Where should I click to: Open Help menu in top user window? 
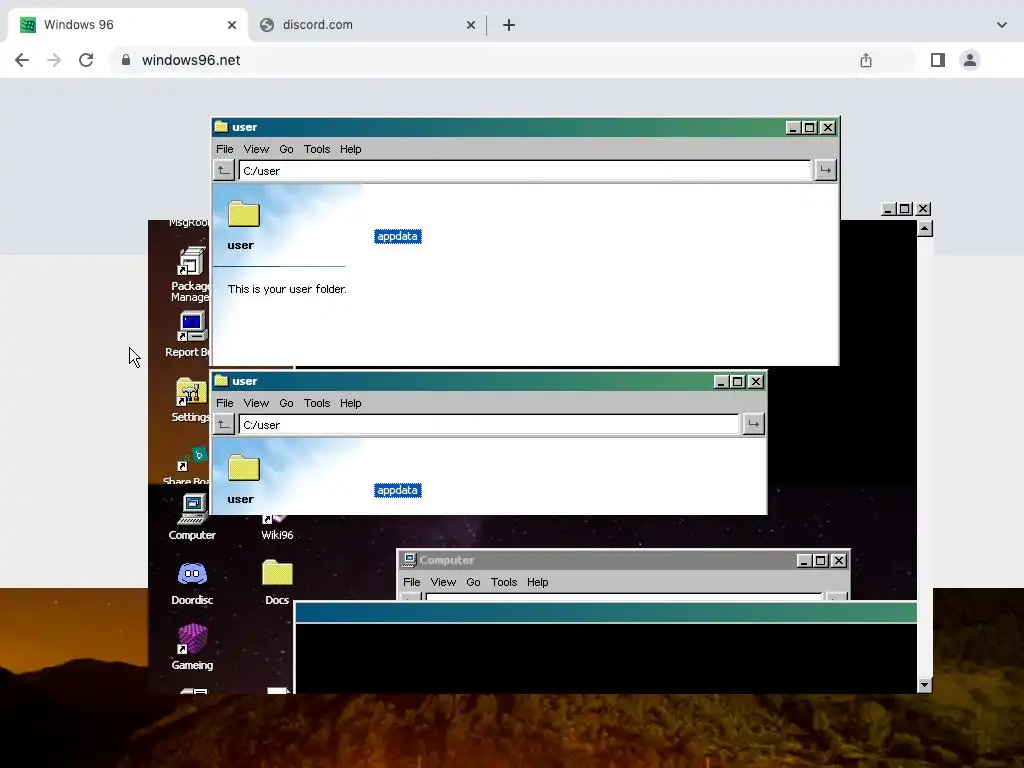[351, 149]
